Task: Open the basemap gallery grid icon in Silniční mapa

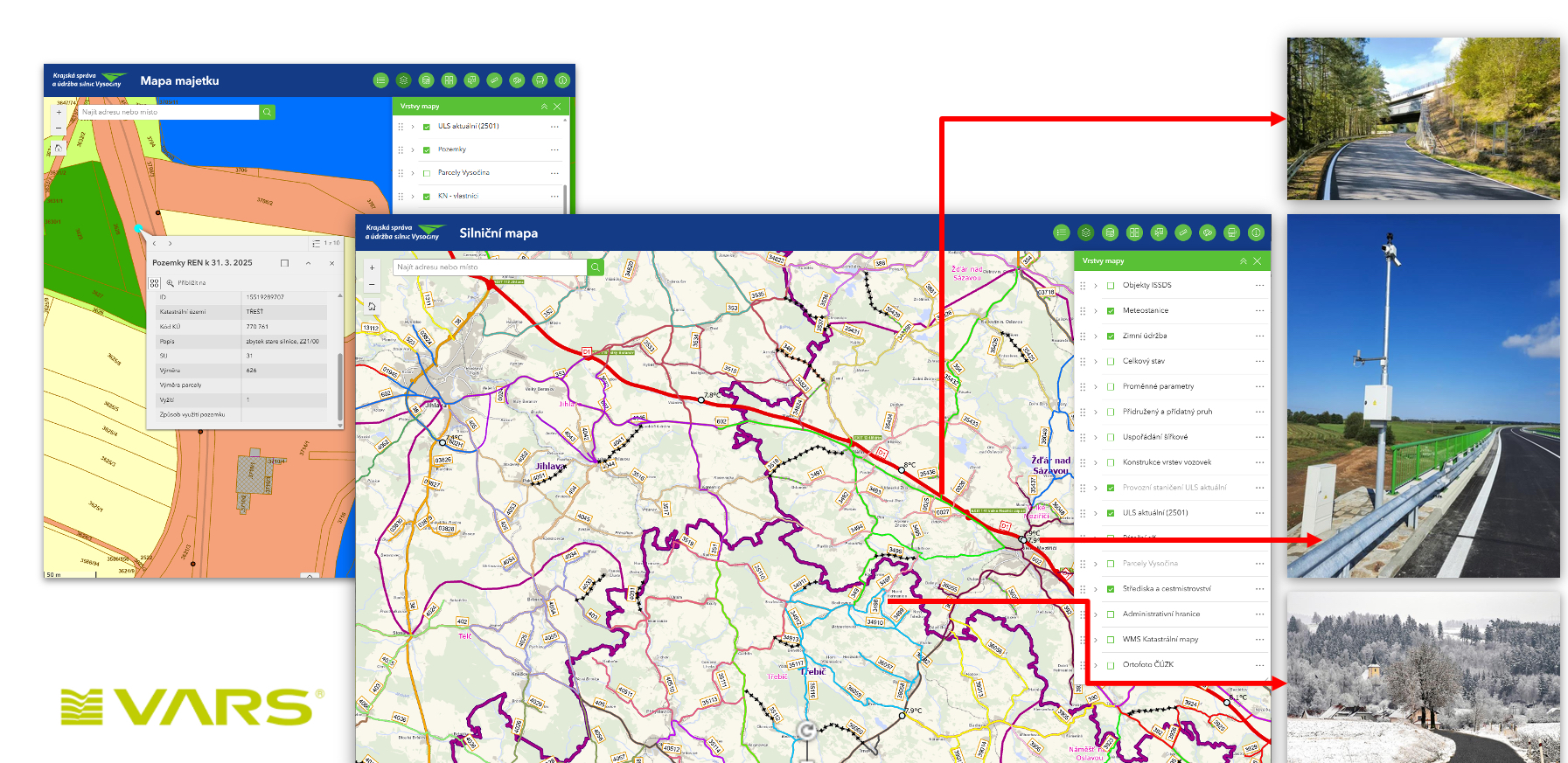Action: point(1134,232)
